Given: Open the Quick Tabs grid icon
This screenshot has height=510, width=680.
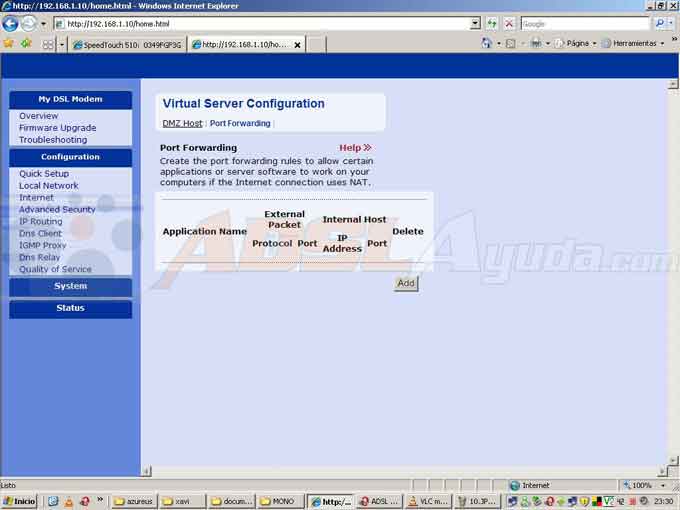Looking at the screenshot, I should tap(48, 45).
